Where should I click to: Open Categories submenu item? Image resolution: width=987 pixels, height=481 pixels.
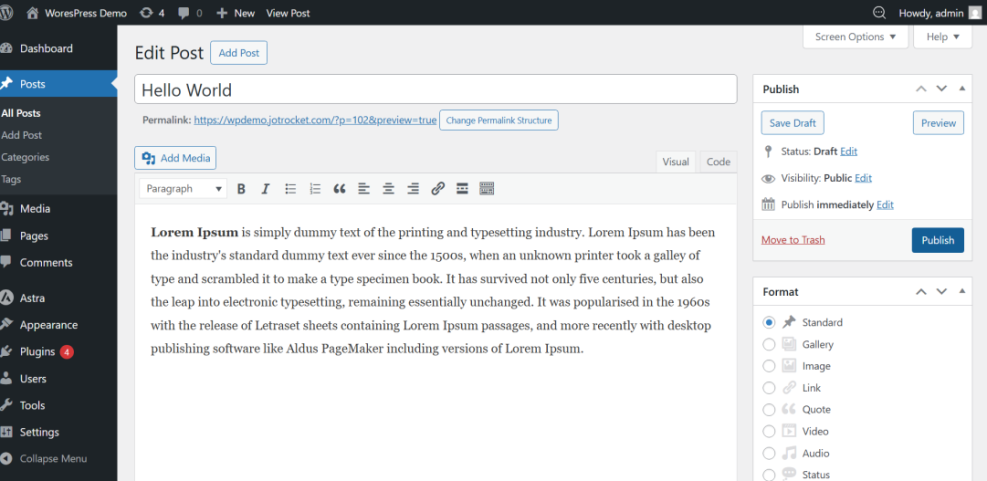tap(25, 157)
